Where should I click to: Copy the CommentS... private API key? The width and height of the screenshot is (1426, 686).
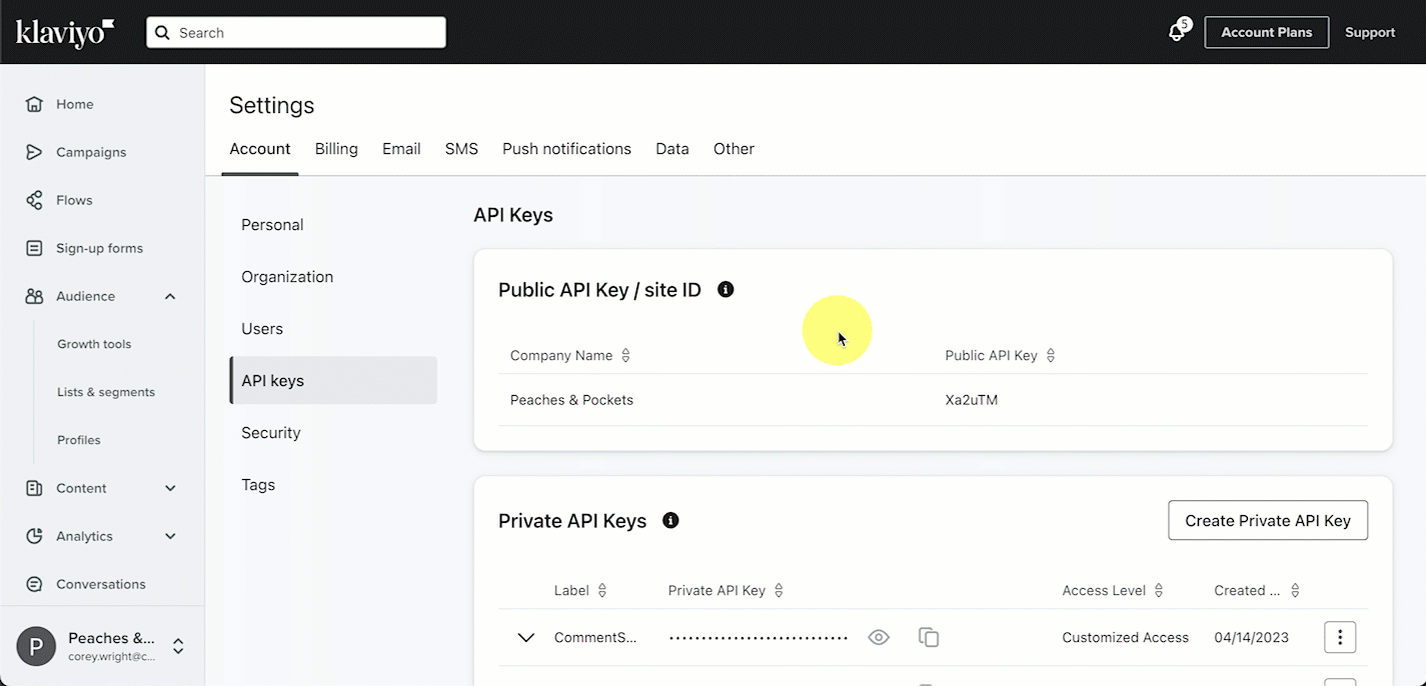click(929, 637)
